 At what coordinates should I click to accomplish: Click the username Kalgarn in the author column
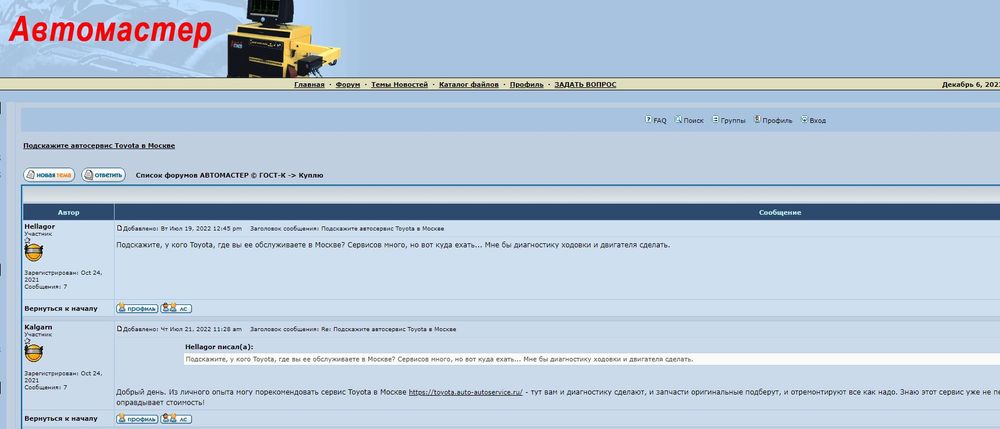point(38,327)
